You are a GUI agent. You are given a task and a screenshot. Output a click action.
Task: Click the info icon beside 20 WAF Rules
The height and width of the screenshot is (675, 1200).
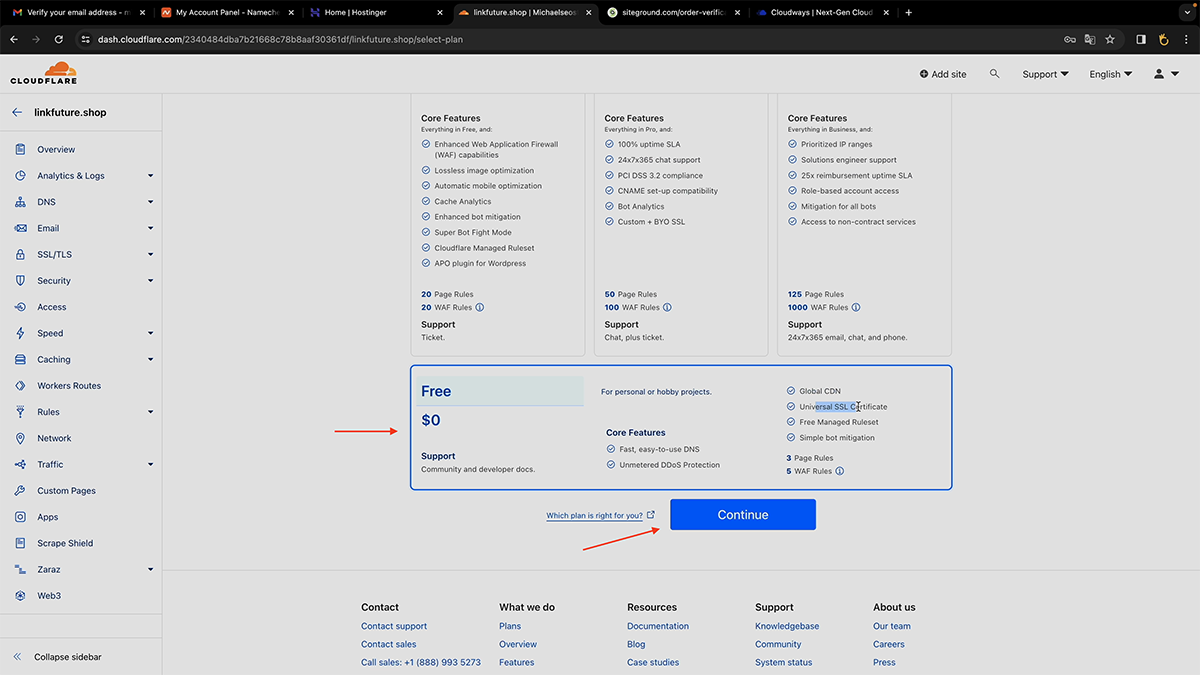click(480, 308)
